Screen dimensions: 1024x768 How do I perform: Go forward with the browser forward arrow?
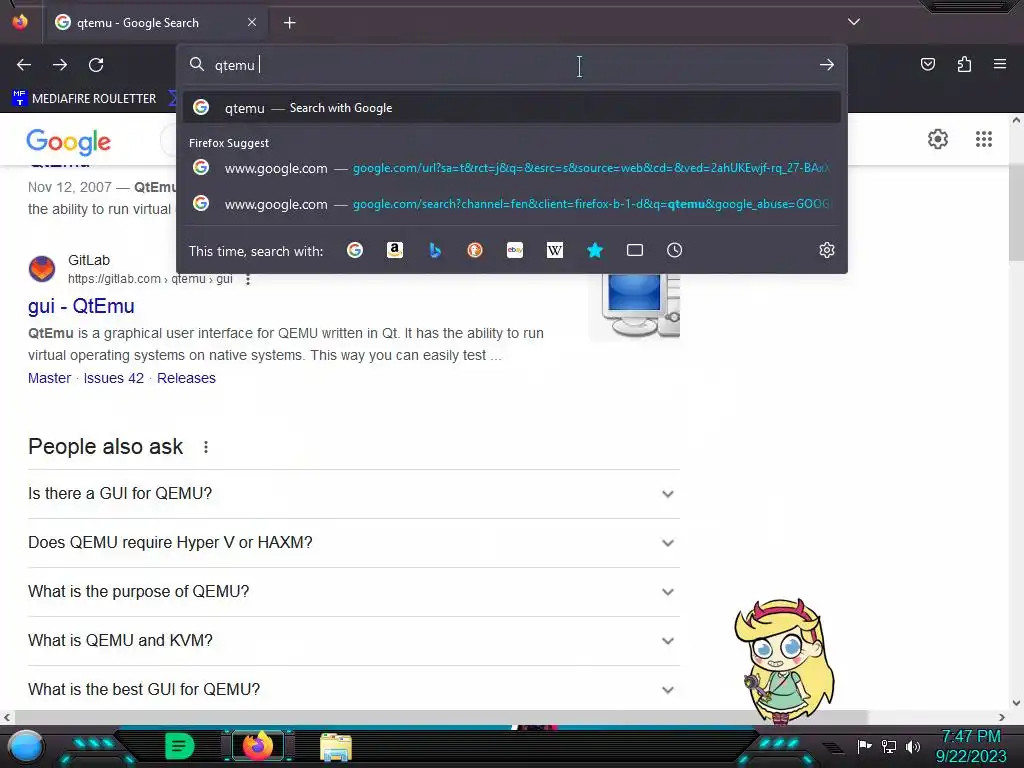pos(60,65)
